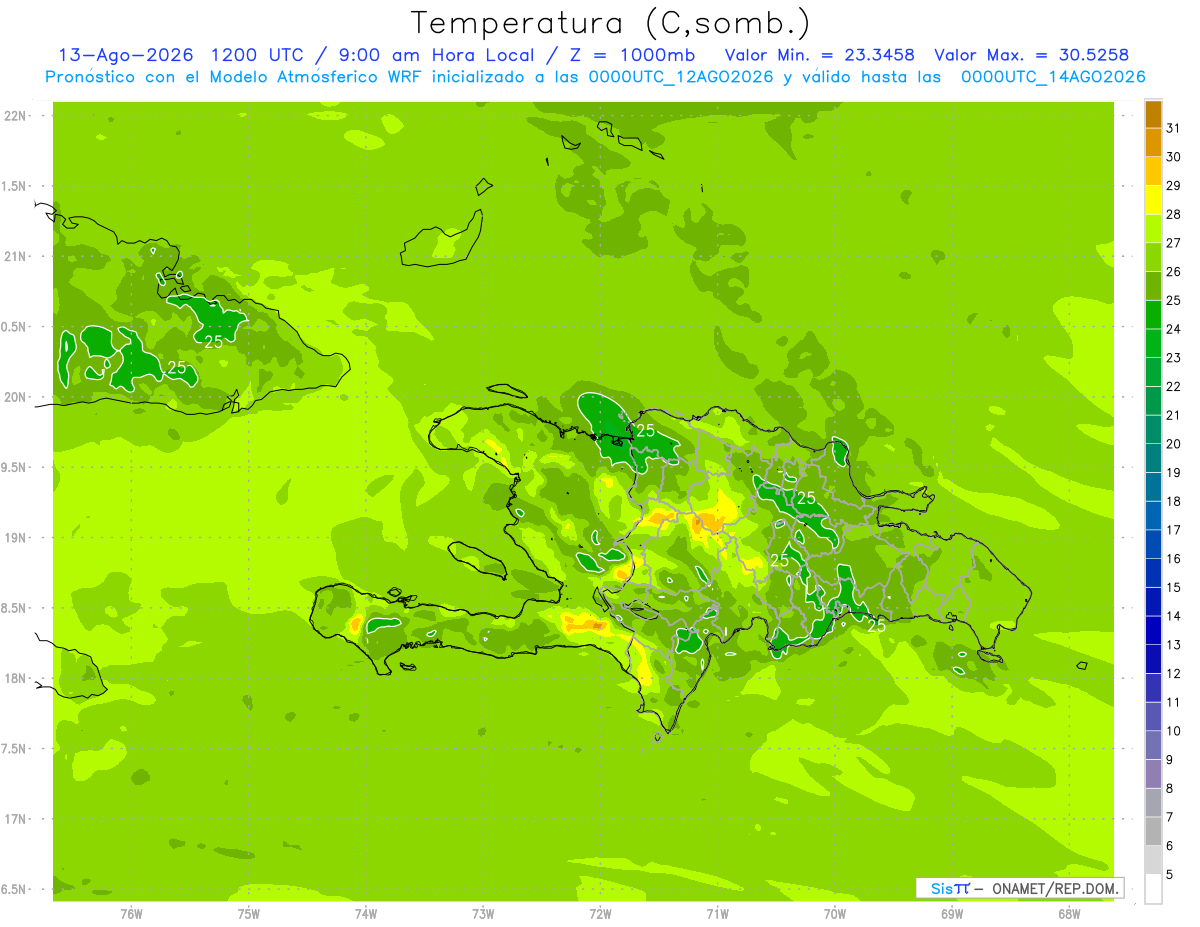1200x927 pixels.
Task: Click the yellow legend swatch between 28 and 29
Action: (x=1153, y=200)
